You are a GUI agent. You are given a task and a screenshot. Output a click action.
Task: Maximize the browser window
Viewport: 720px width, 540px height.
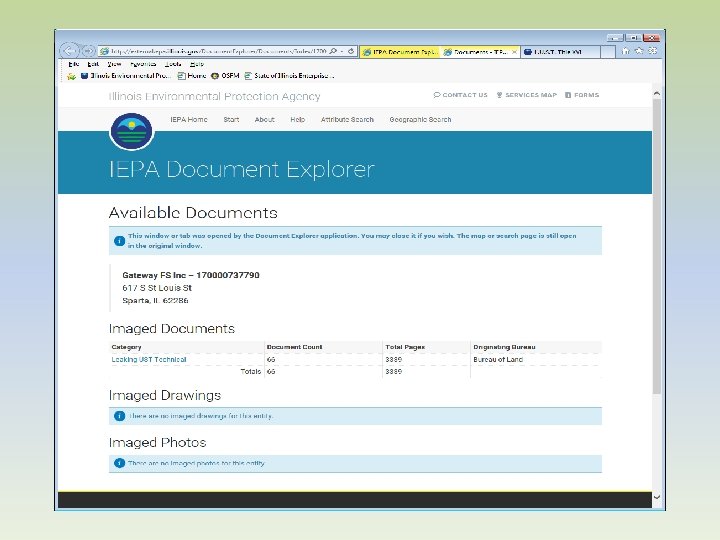pos(633,38)
